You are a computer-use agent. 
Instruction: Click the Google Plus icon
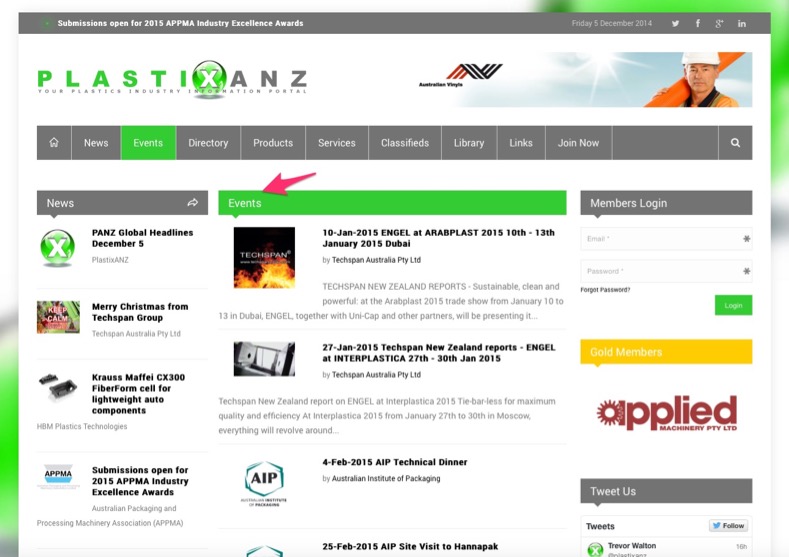click(x=719, y=23)
